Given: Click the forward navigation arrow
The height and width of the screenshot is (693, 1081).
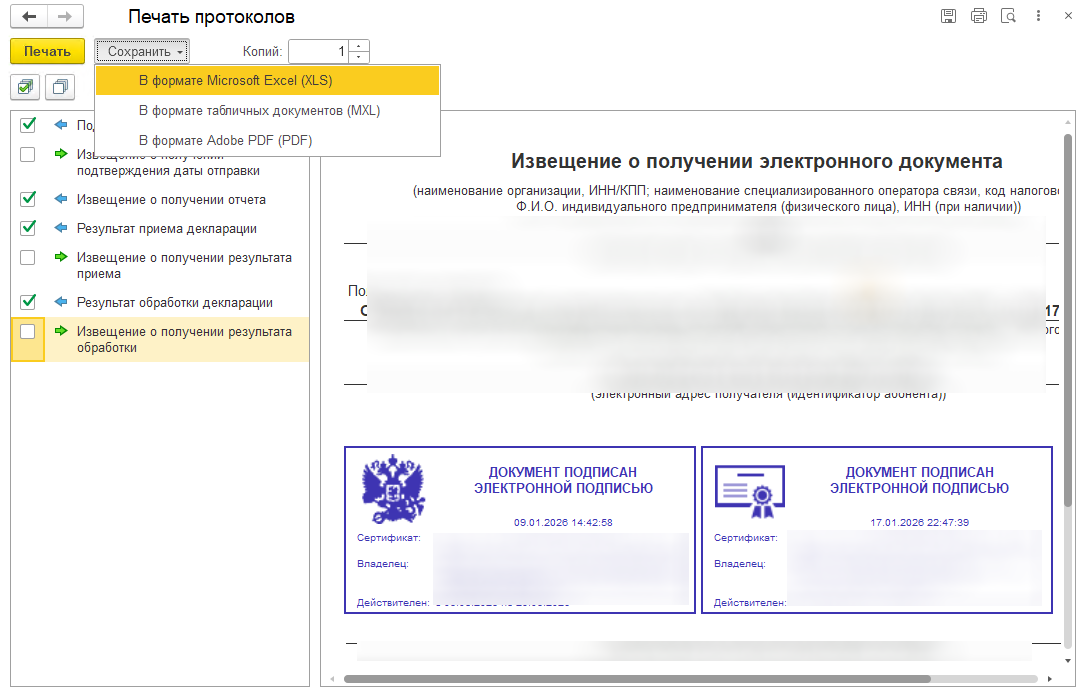Looking at the screenshot, I should 65,17.
